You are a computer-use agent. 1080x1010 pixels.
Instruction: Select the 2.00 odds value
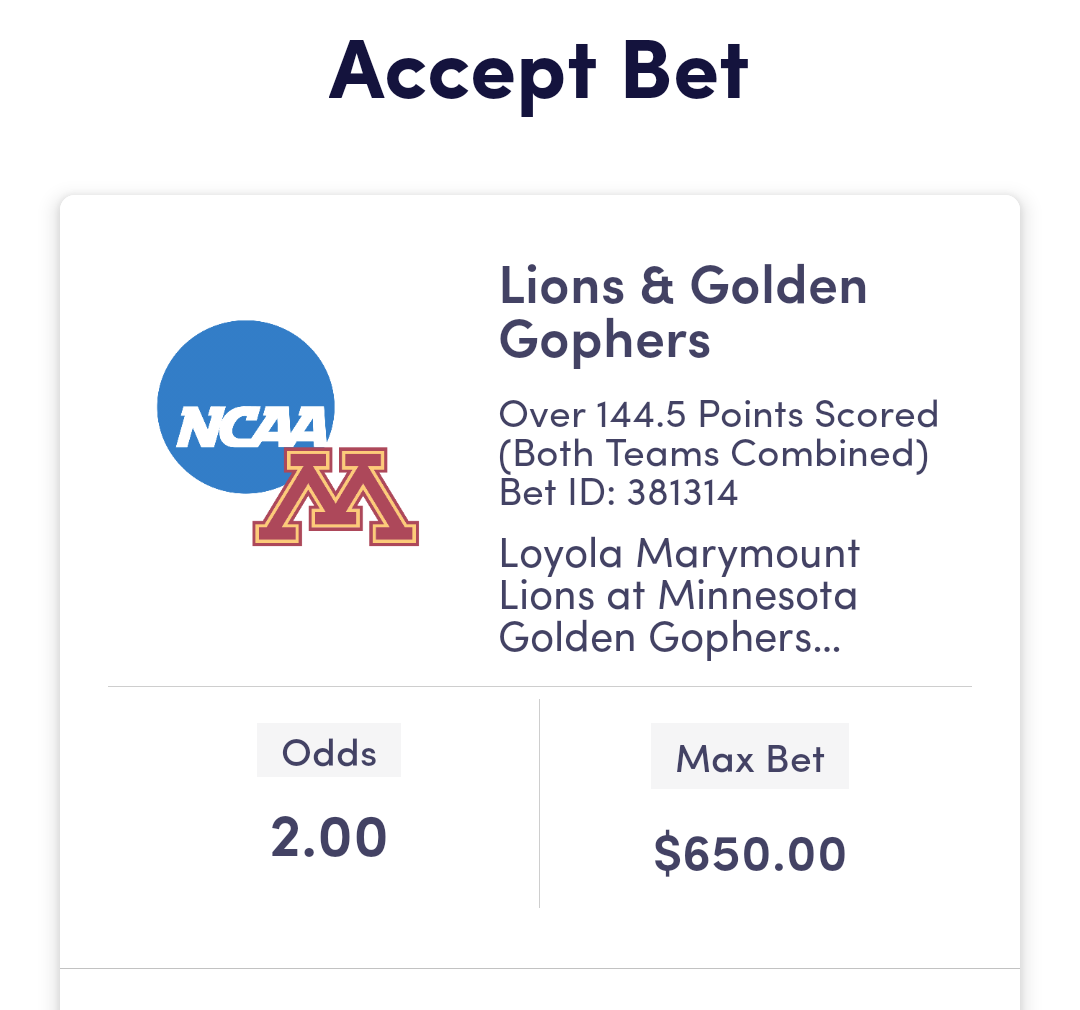click(x=329, y=838)
